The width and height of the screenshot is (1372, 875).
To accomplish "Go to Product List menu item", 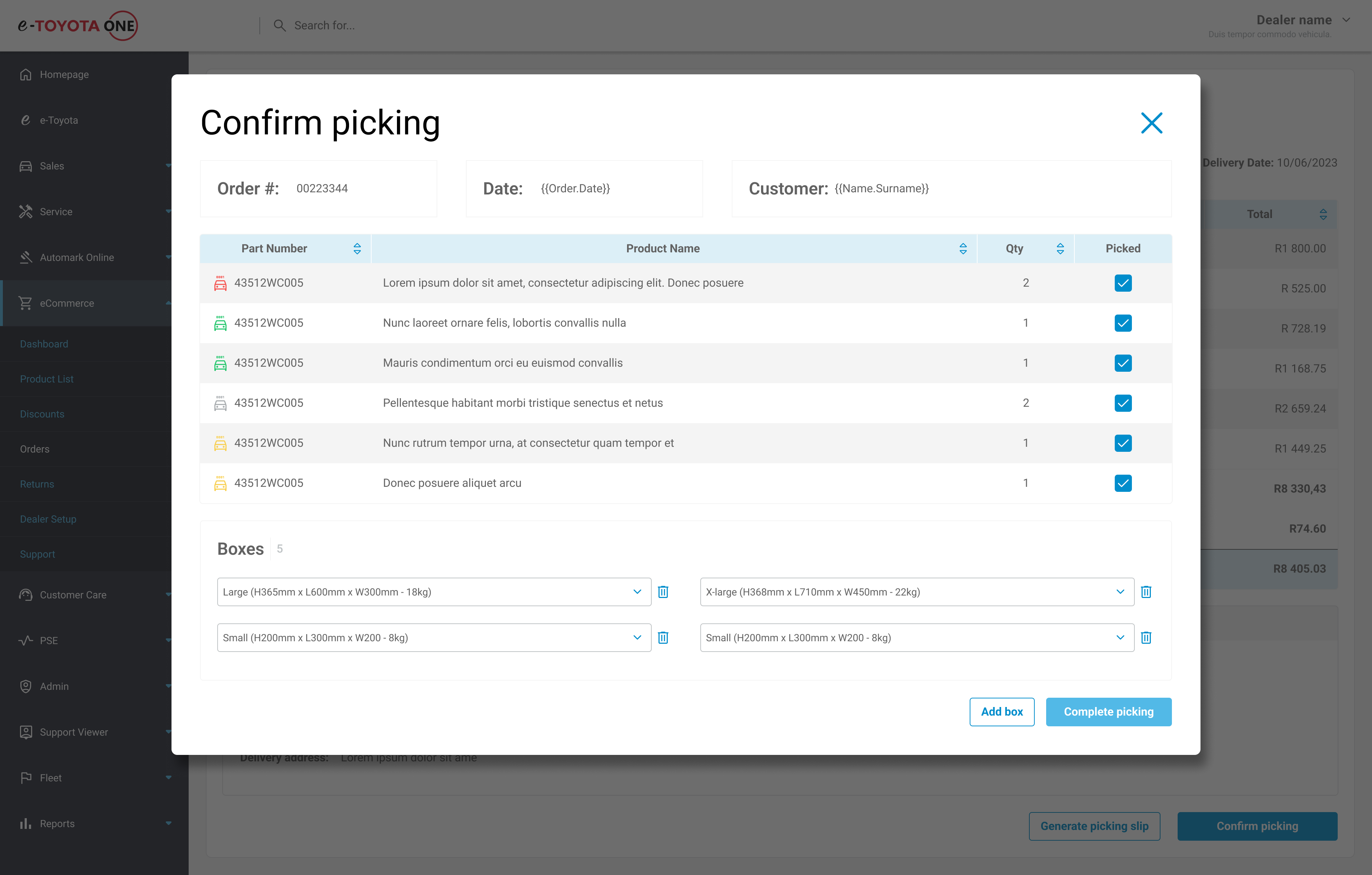I will [47, 379].
